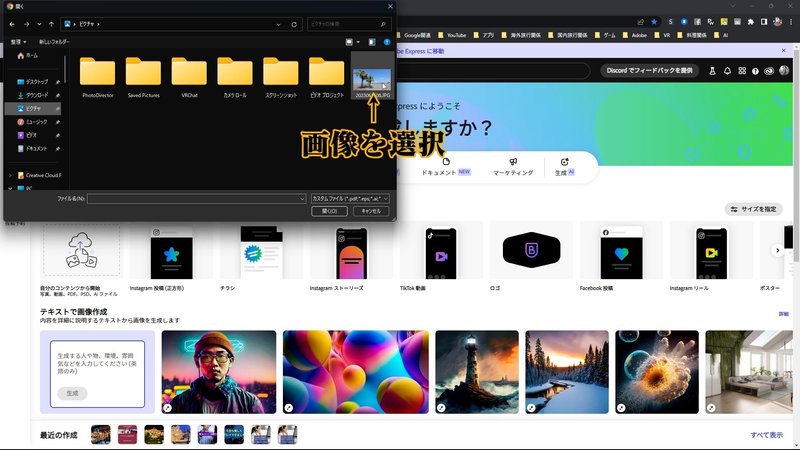Select the カメラ ロール folder
This screenshot has height=450, width=800.
235,77
